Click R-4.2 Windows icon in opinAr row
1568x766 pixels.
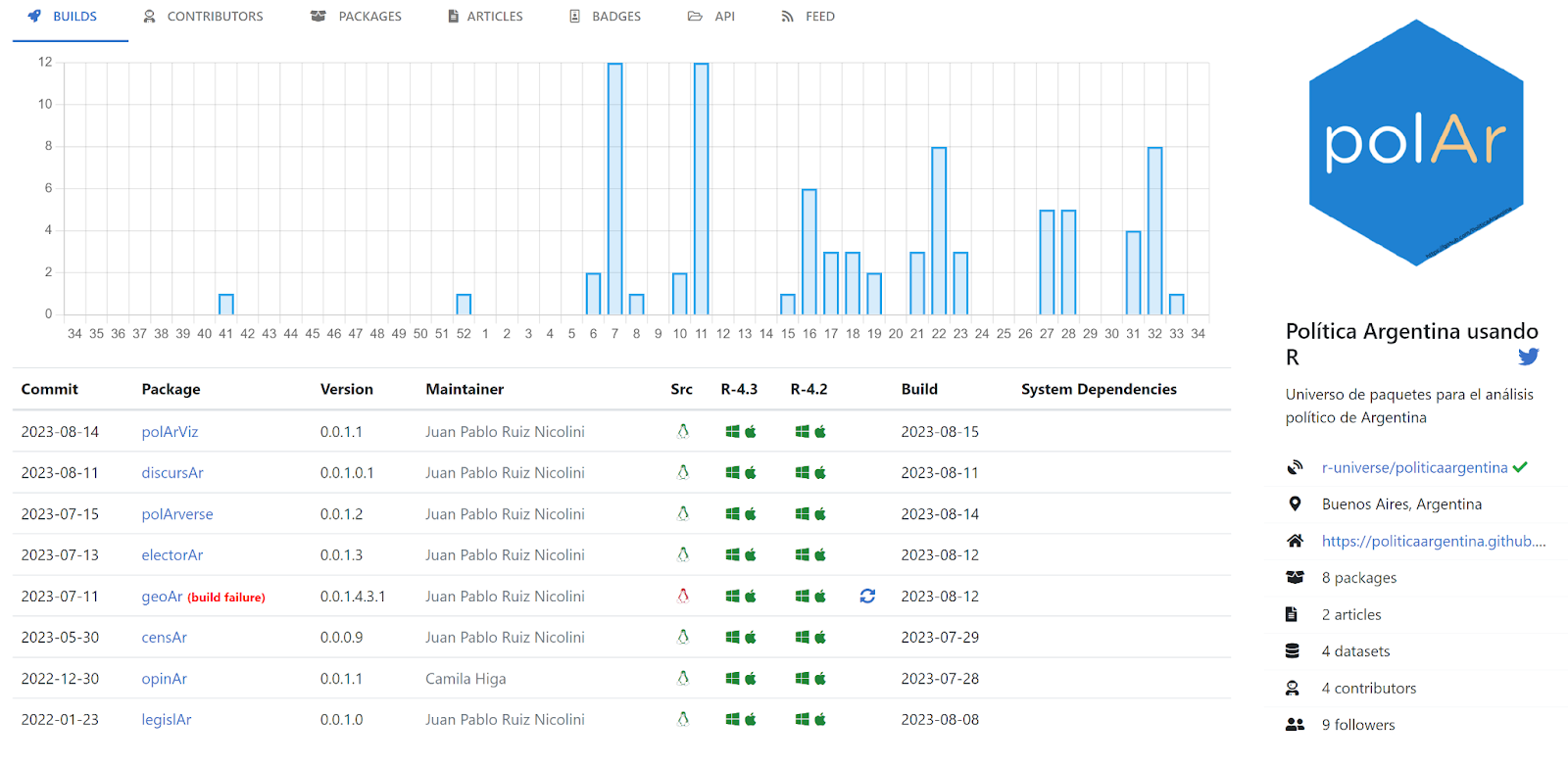click(802, 679)
